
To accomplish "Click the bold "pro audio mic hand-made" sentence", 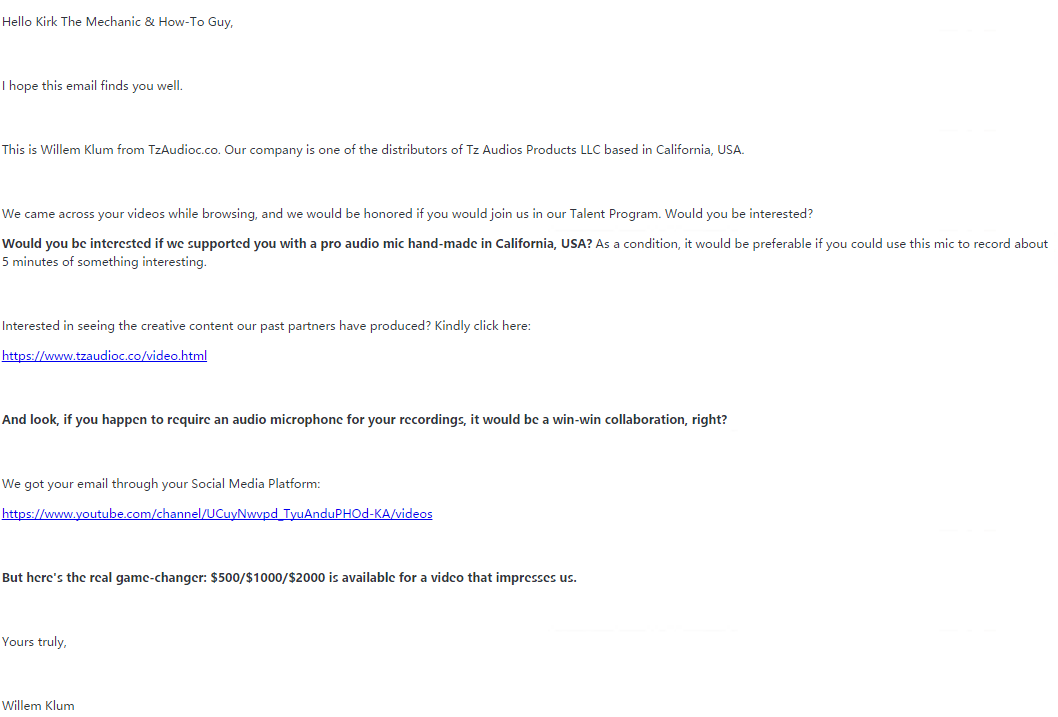I will coord(296,244).
